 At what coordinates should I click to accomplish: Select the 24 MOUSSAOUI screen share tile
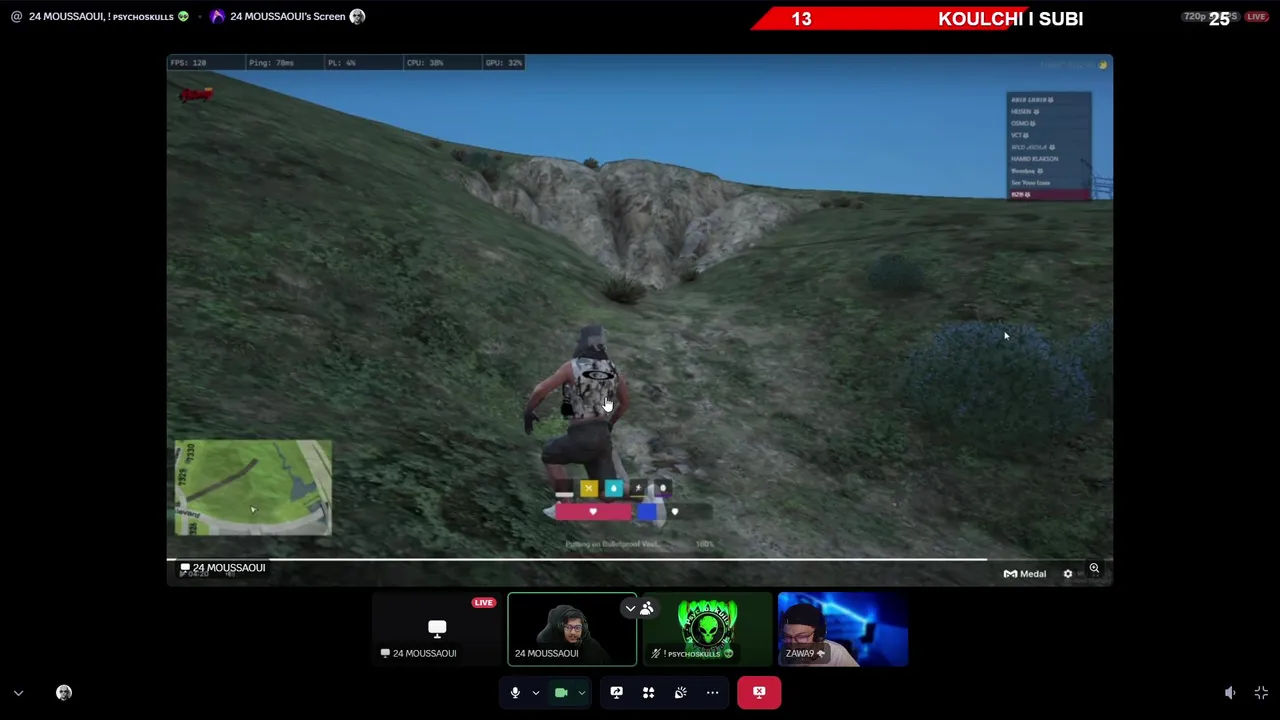437,630
